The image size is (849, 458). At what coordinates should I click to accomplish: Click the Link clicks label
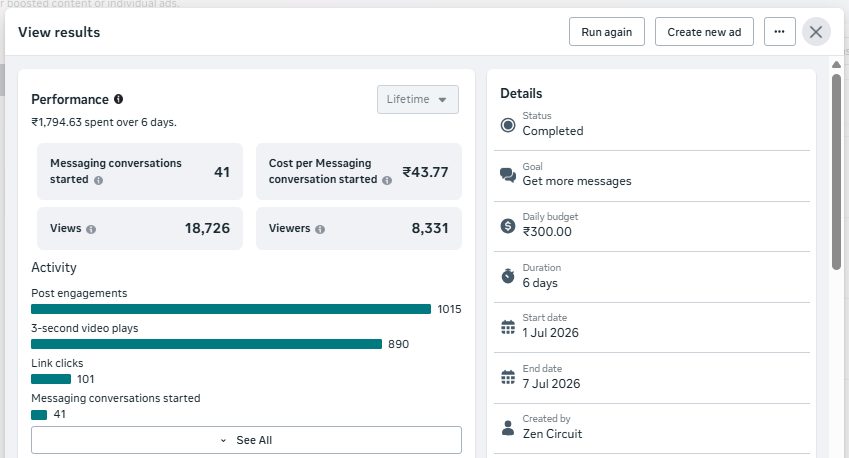(57, 363)
